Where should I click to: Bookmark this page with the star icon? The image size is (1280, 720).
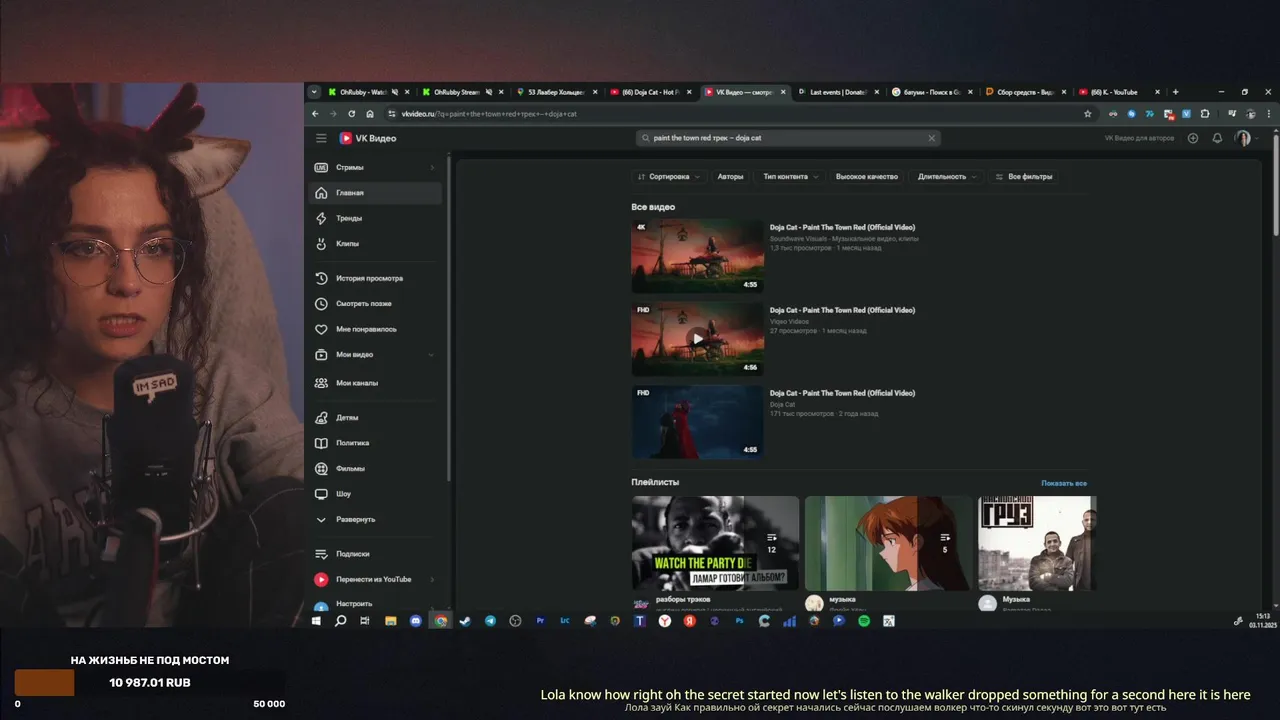(1088, 114)
